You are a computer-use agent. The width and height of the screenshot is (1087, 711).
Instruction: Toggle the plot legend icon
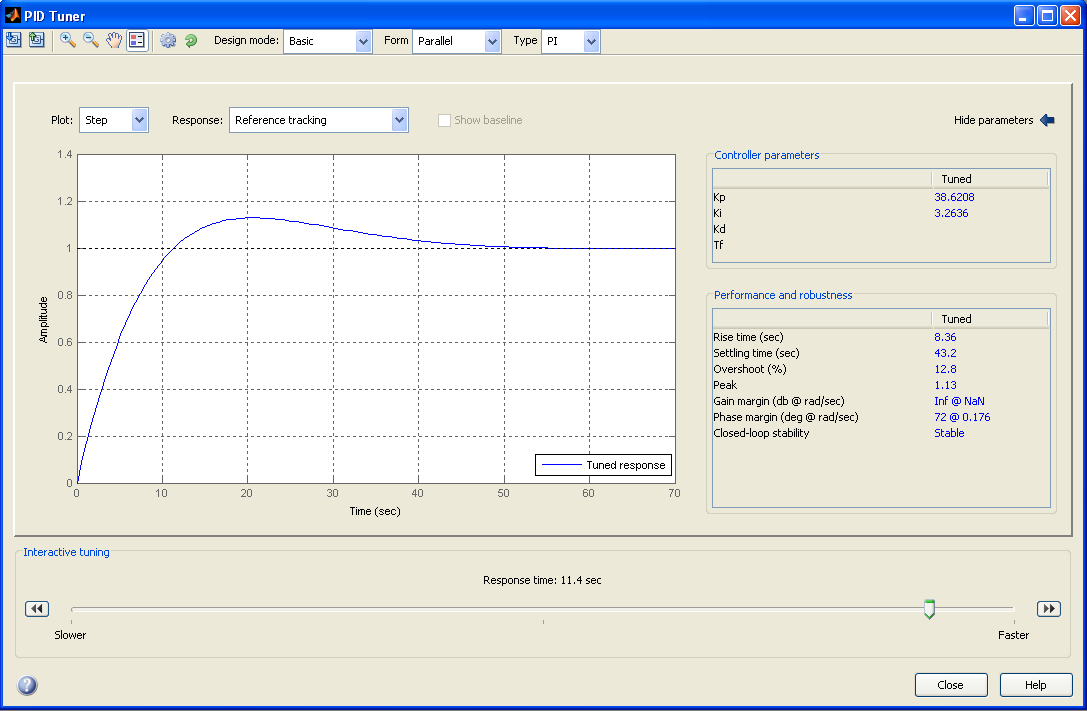coord(137,40)
